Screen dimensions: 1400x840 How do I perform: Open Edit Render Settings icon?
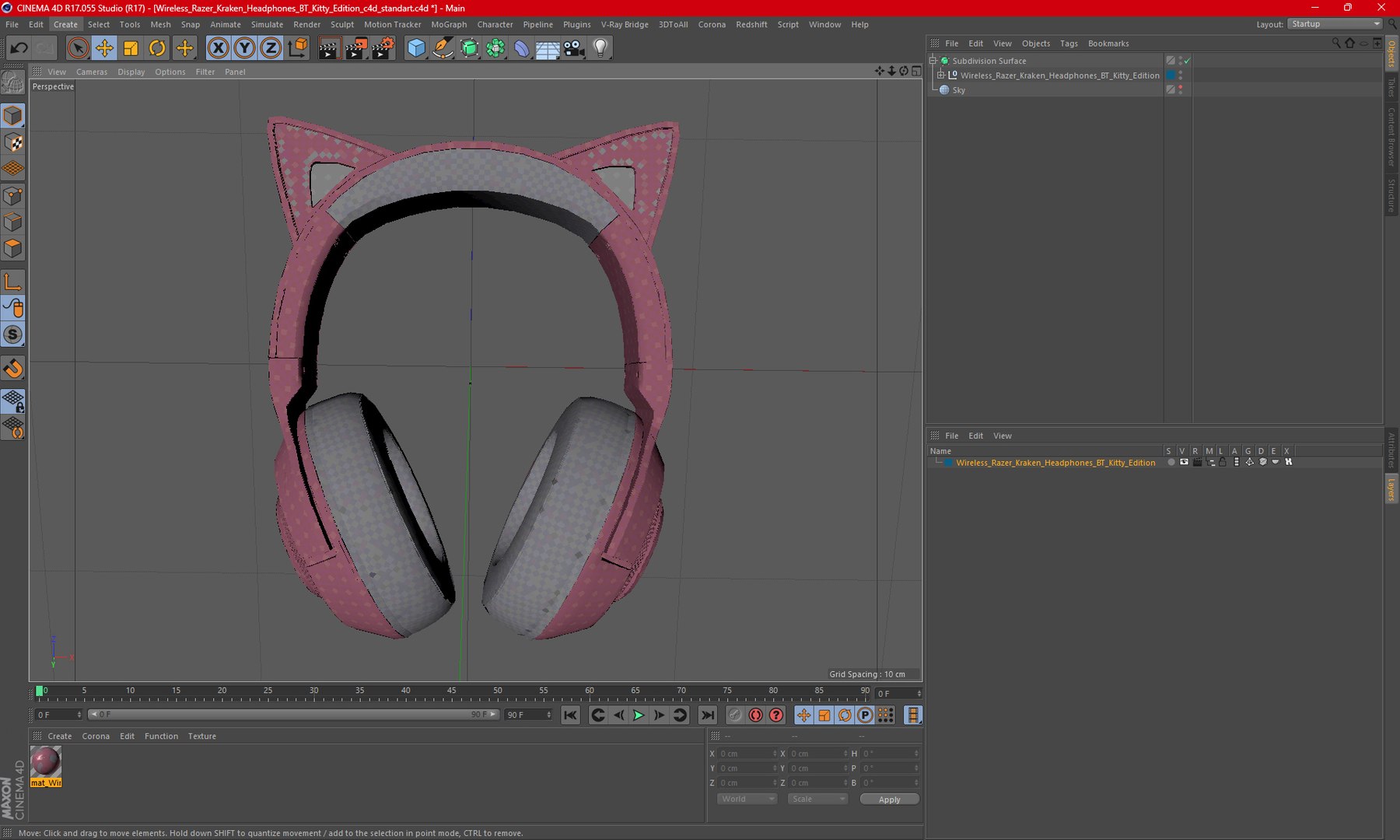[x=383, y=48]
